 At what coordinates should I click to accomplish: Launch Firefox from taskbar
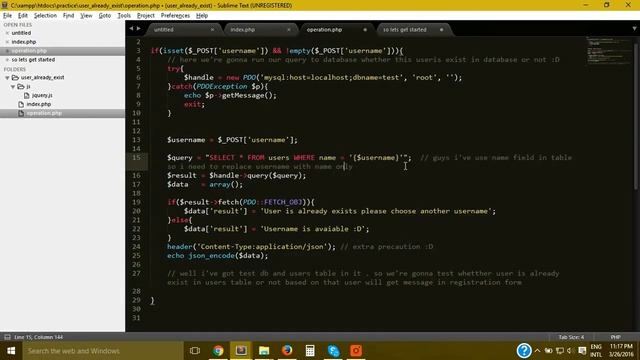coord(287,351)
